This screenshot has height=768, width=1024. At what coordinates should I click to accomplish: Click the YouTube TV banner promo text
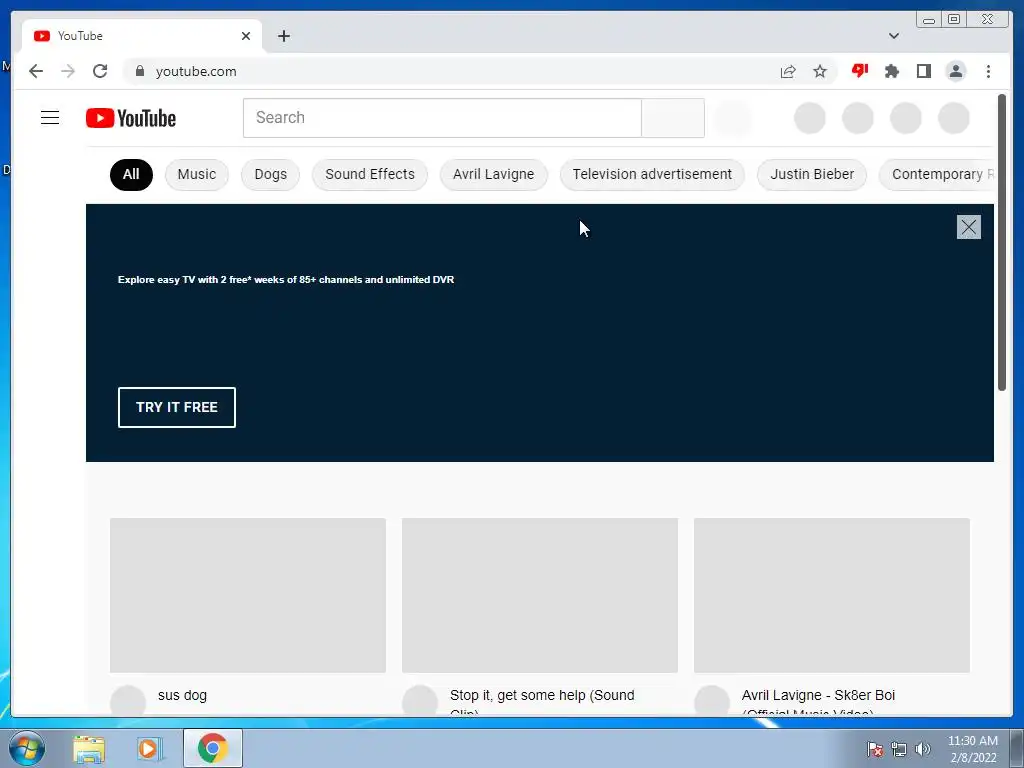tap(286, 280)
